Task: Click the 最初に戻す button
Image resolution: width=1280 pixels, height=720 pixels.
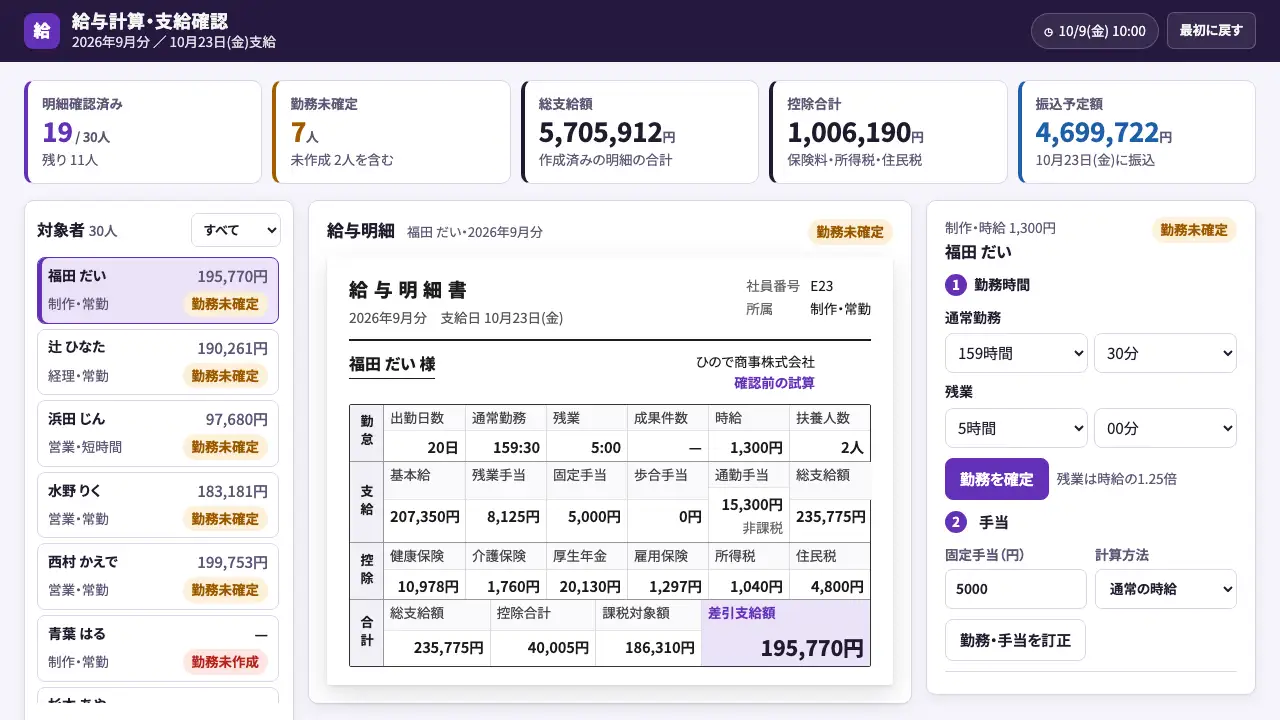Action: point(1211,31)
